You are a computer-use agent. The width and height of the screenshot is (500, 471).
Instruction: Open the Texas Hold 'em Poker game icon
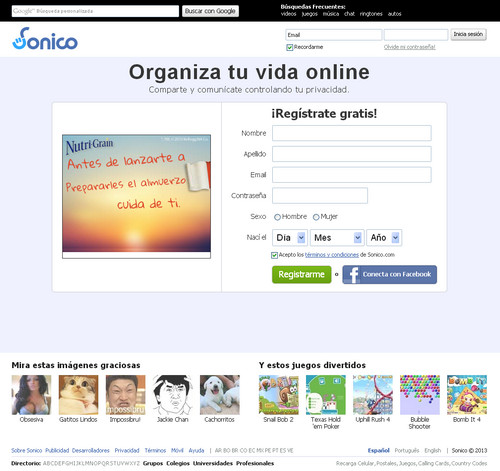326,395
